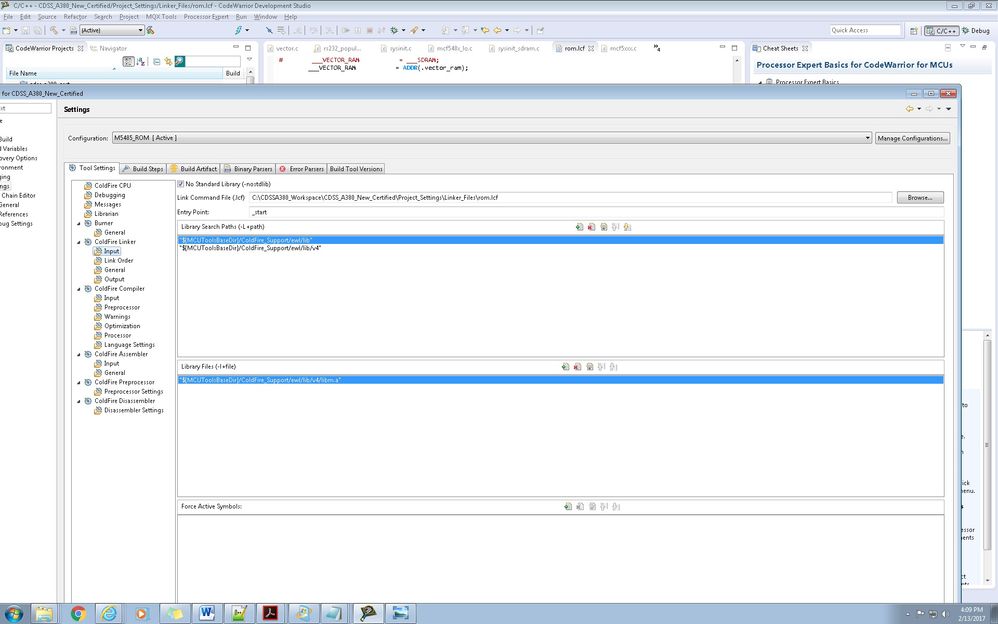The height and width of the screenshot is (624, 998).
Task: Collapse the ColdFire Linker tree node
Action: click(x=79, y=242)
